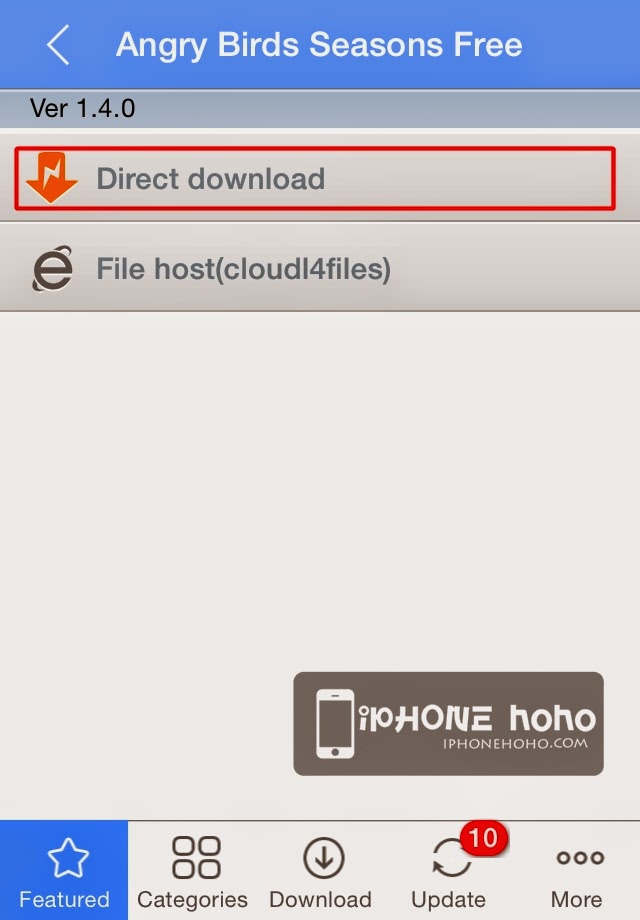
Task: Tap the circled down-arrow Download icon
Action: pos(323,858)
